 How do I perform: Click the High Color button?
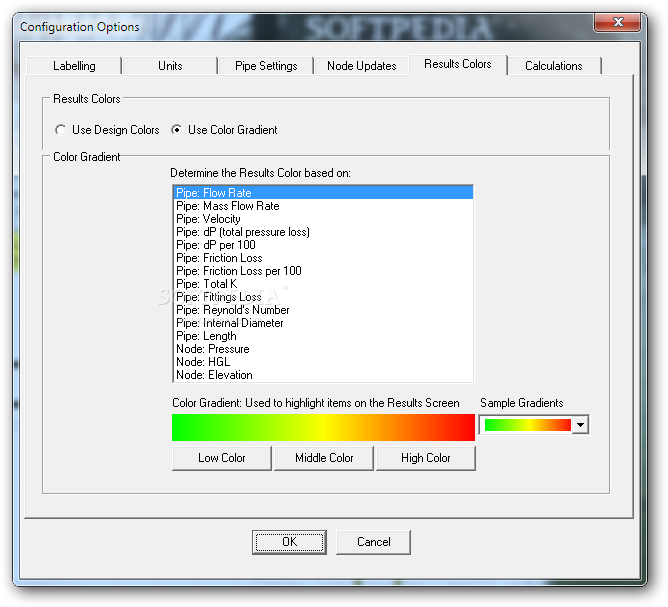(426, 458)
